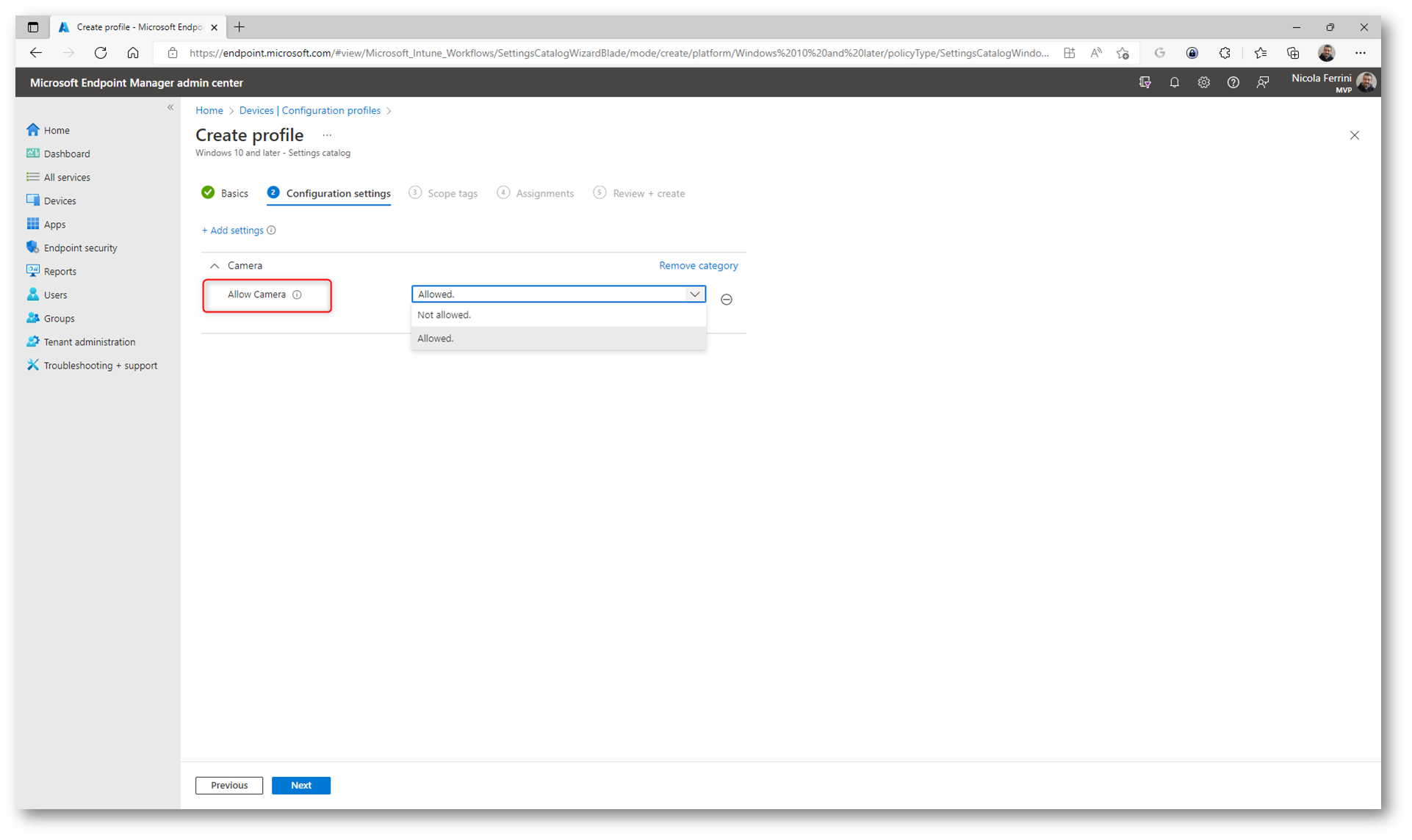Open All services in the sidebar
1412x840 pixels.
(59, 177)
